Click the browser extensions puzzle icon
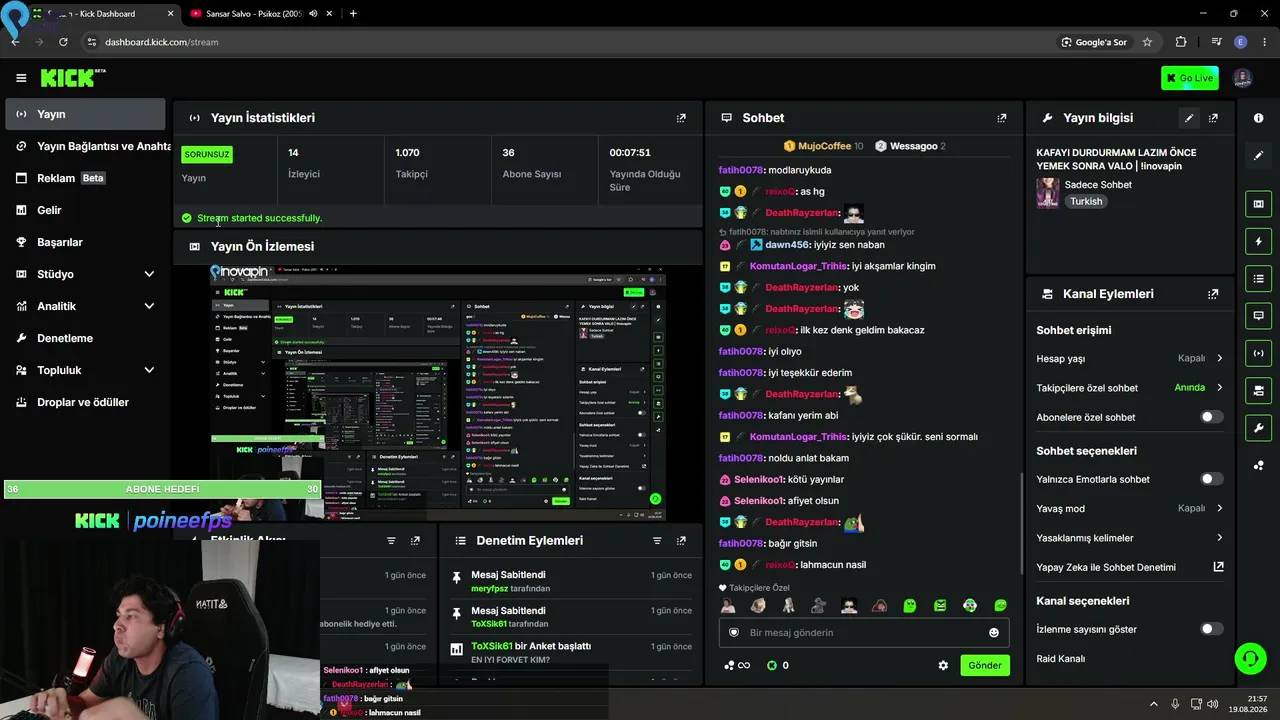The height and width of the screenshot is (720, 1280). pos(1181,42)
